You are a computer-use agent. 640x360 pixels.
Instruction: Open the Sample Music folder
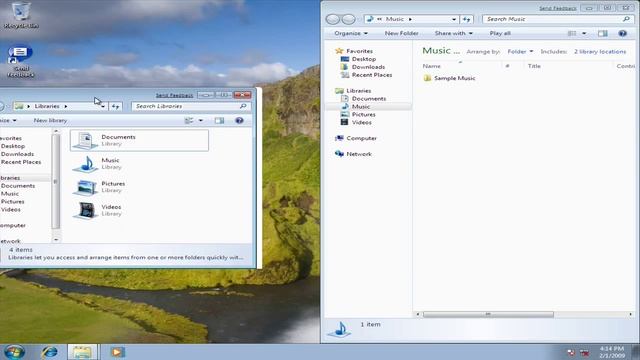point(449,78)
